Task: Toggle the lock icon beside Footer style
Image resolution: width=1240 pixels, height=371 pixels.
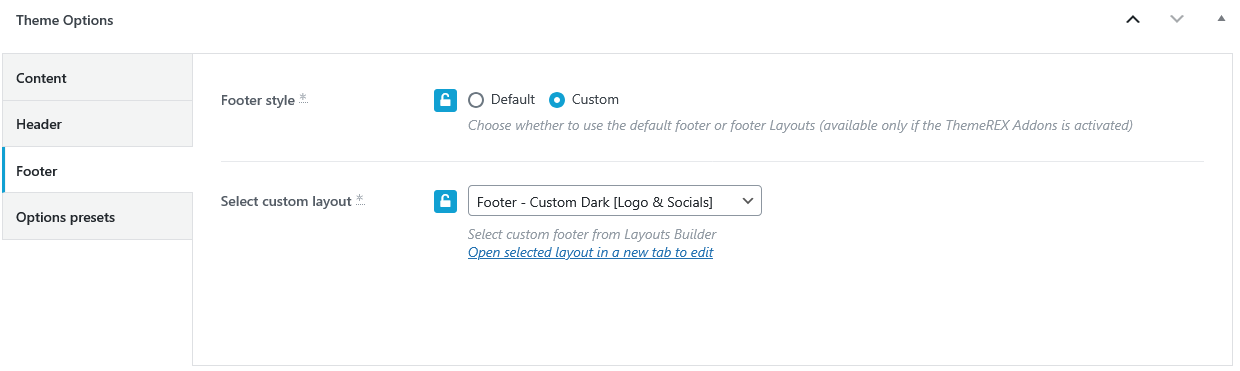Action: [445, 100]
